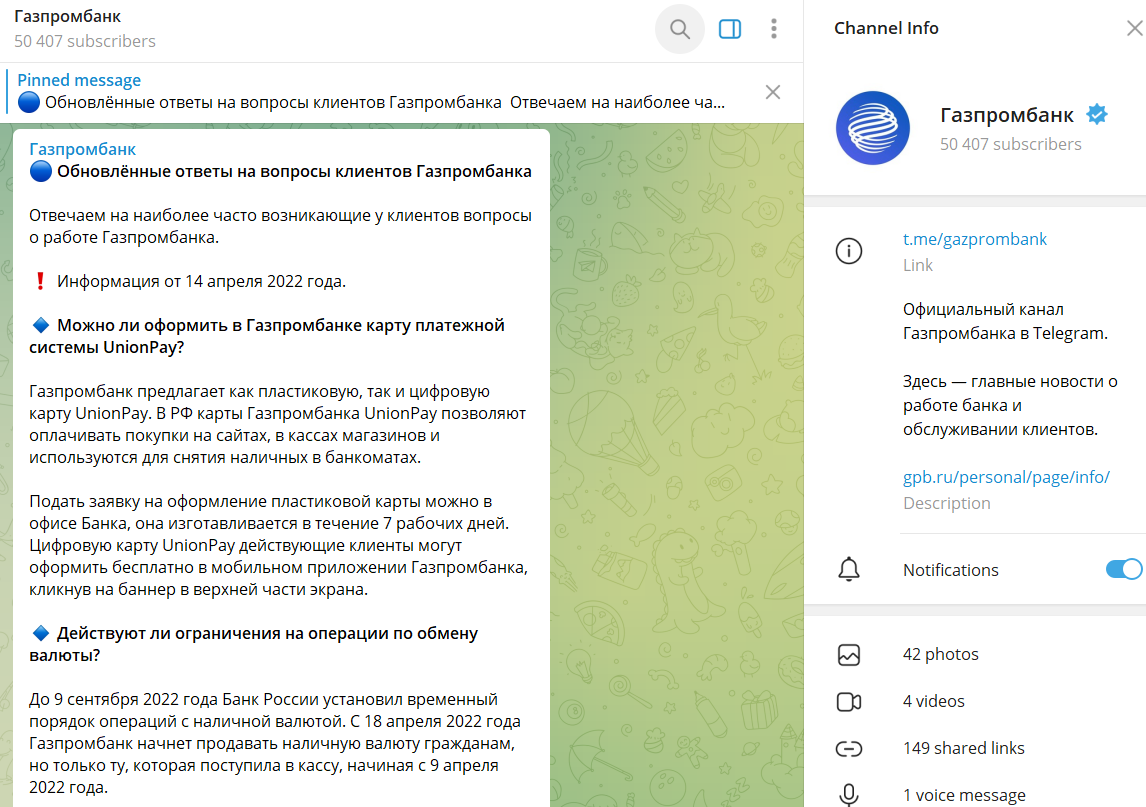Dismiss the pinned message bar

(x=773, y=92)
